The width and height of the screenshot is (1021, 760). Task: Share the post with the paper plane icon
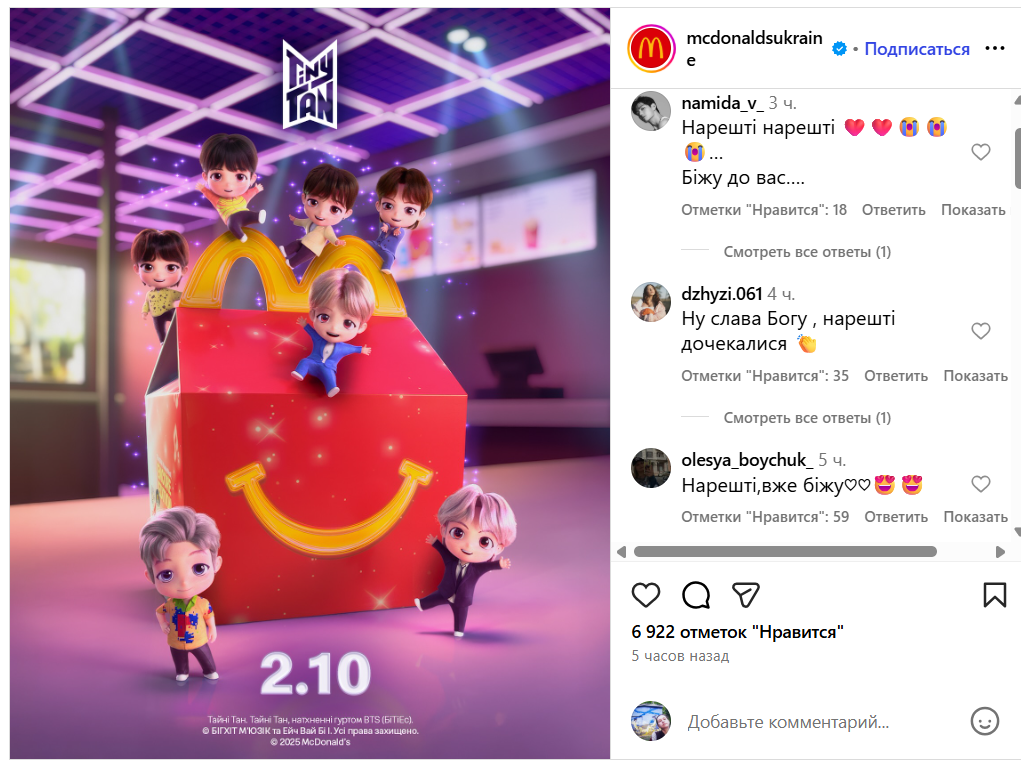pyautogui.click(x=746, y=595)
